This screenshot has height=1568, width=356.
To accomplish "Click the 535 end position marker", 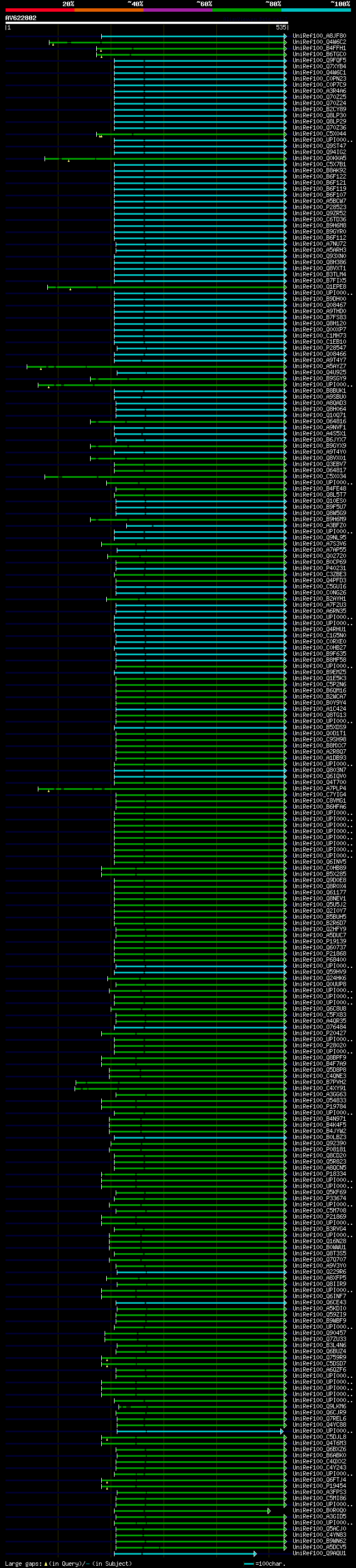I will [x=281, y=27].
